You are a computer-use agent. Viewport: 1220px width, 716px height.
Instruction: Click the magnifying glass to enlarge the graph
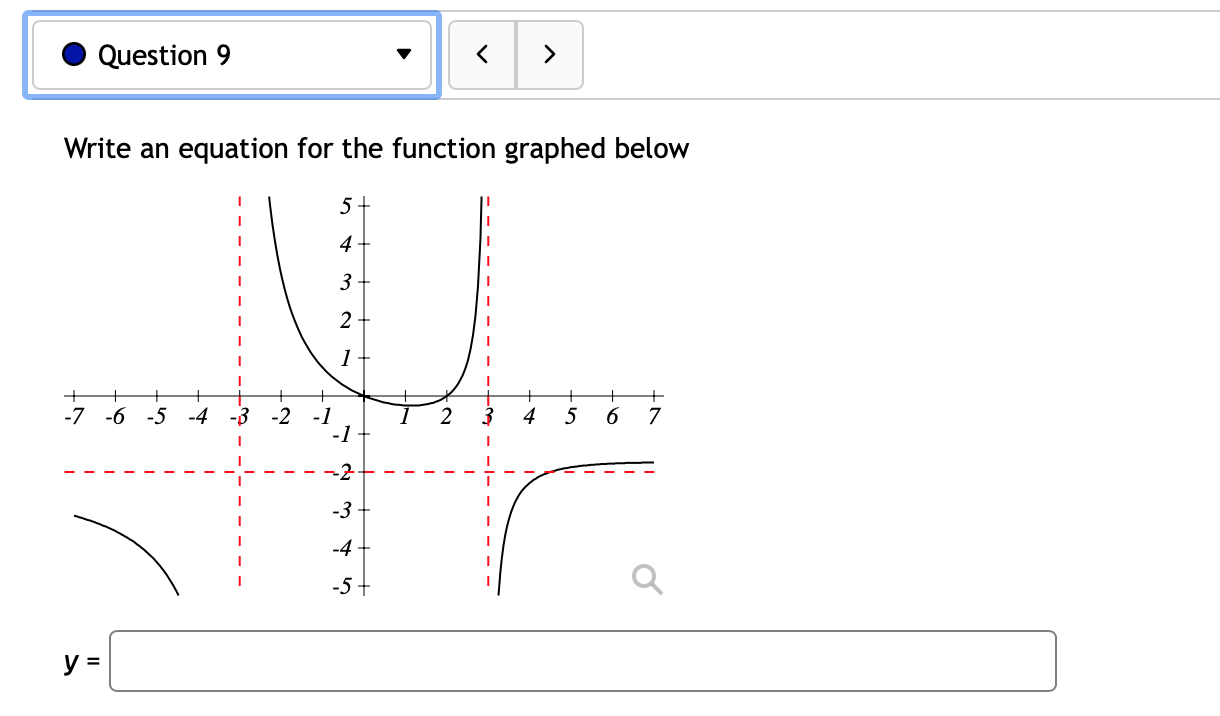645,581
